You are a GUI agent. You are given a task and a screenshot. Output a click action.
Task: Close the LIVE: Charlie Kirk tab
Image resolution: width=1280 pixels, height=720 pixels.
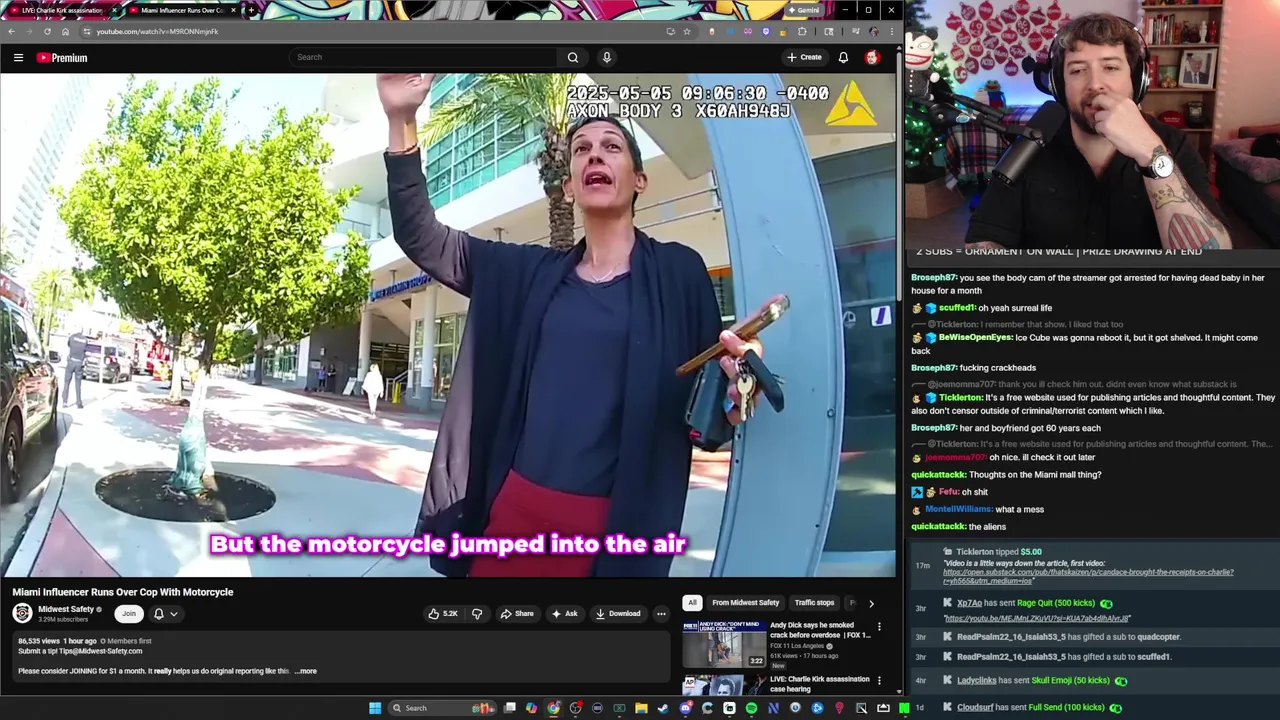tap(114, 10)
